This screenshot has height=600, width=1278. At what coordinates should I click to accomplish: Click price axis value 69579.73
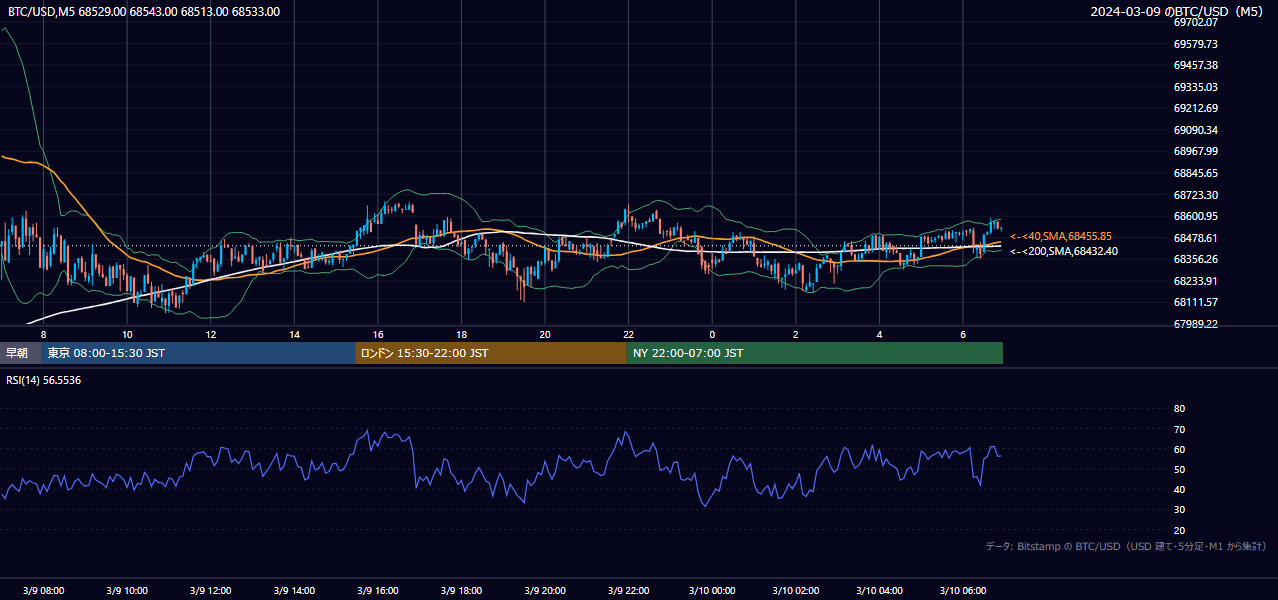pos(1195,44)
